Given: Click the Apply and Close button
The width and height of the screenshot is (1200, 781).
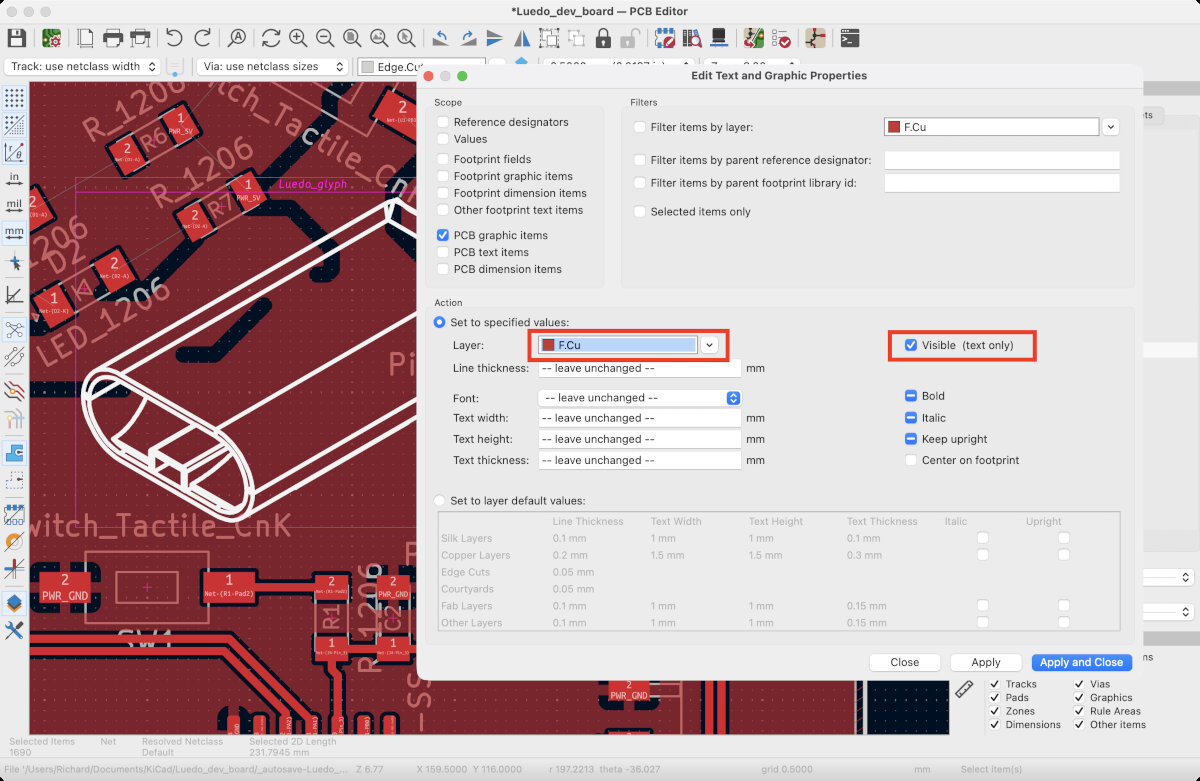Looking at the screenshot, I should (x=1081, y=662).
